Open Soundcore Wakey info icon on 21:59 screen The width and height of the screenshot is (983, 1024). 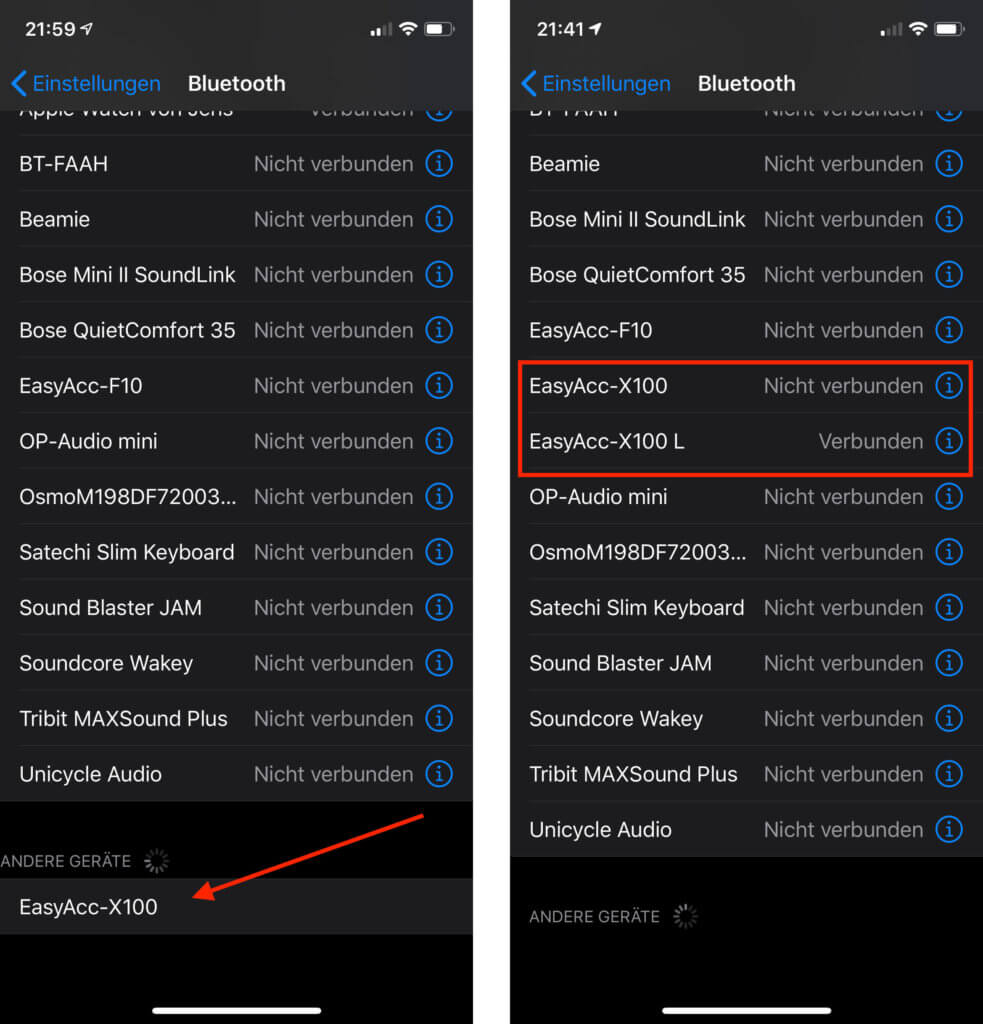tap(439, 663)
